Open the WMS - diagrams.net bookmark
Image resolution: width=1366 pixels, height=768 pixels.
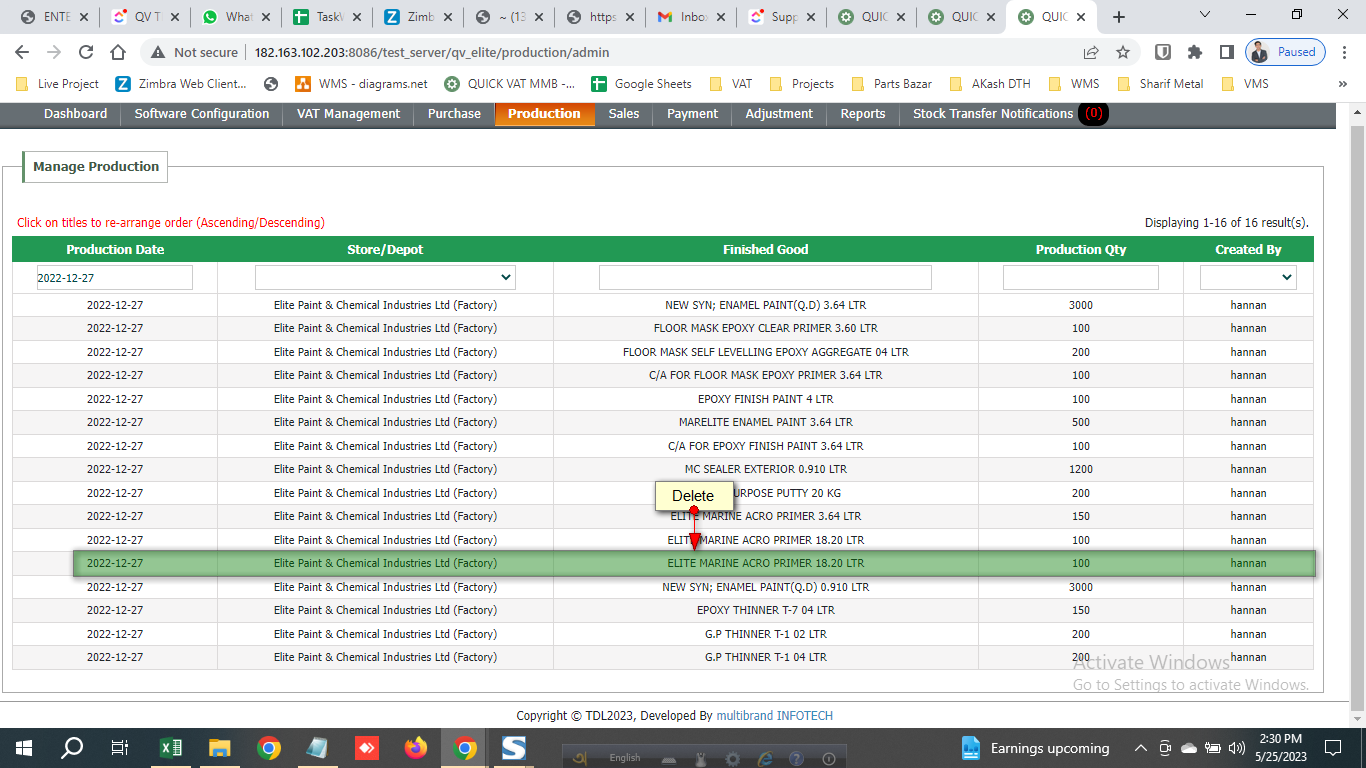click(361, 84)
